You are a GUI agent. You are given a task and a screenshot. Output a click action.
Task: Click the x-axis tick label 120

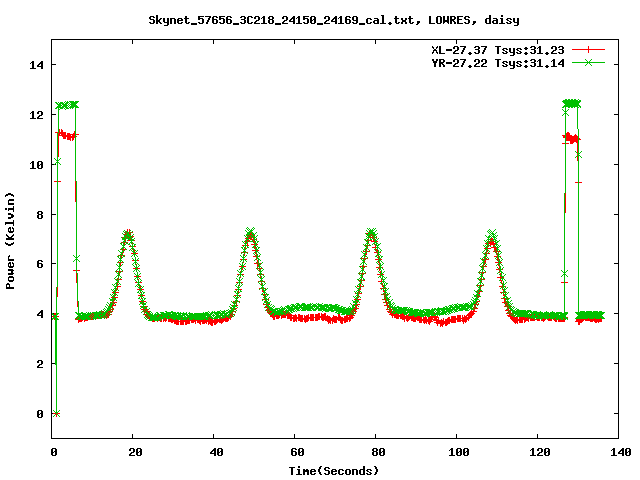[540, 452]
